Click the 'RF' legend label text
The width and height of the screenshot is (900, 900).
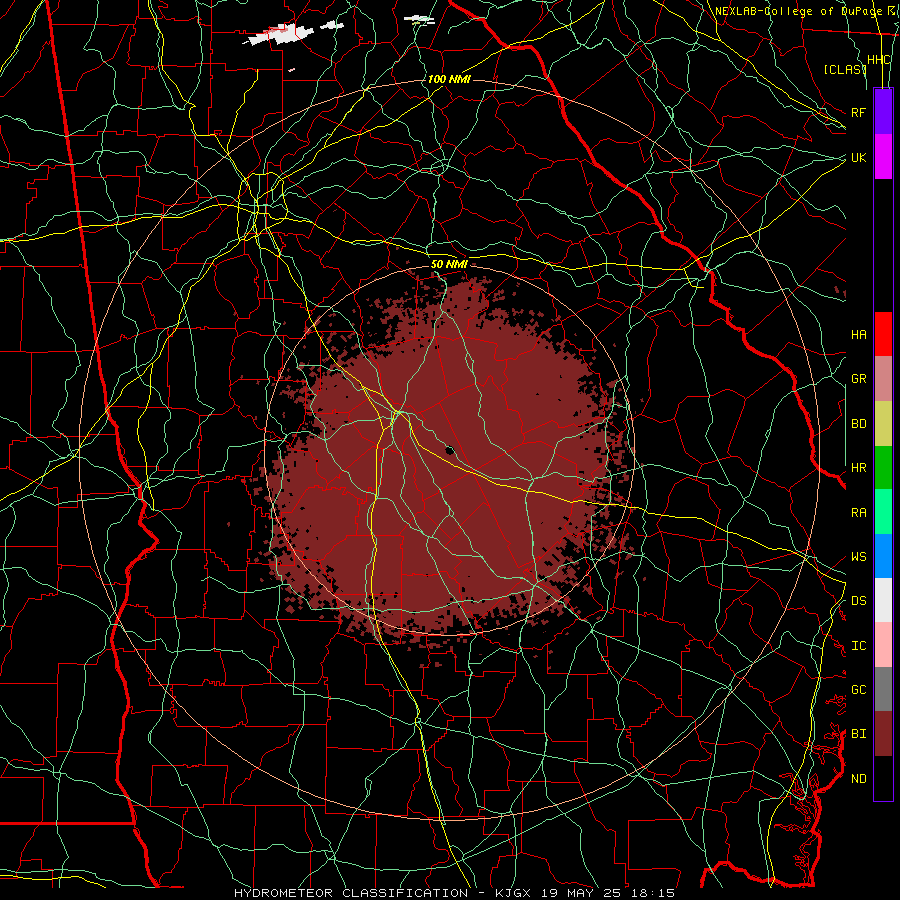[x=858, y=112]
